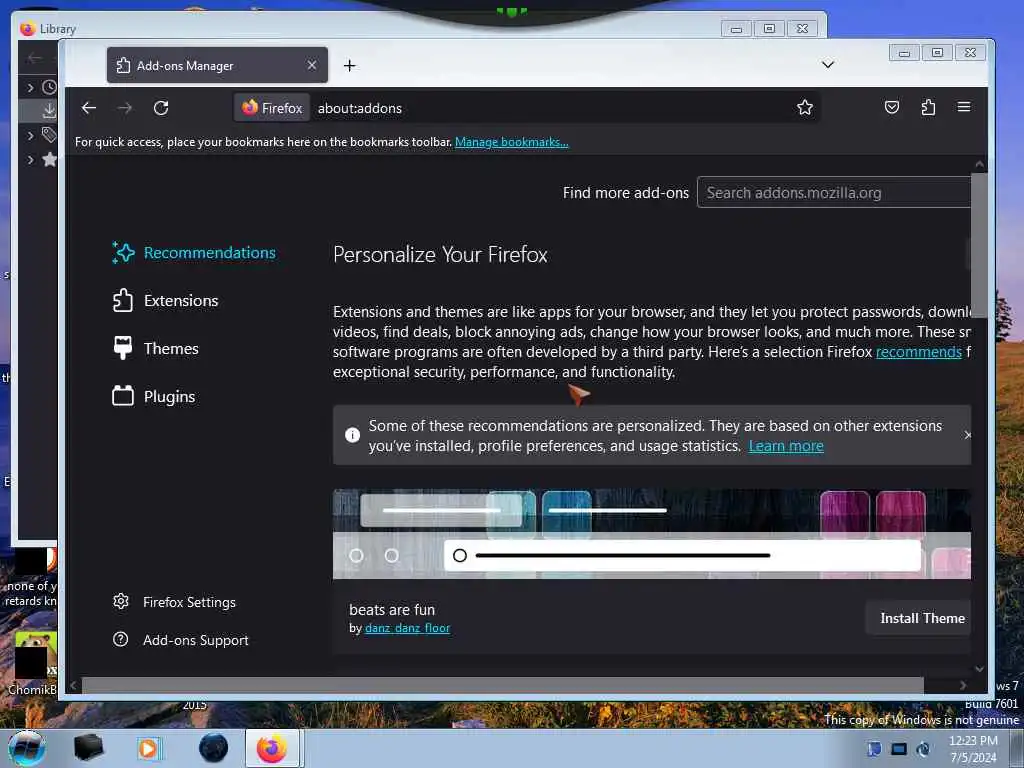Expand the History item in Library window
Image resolution: width=1024 pixels, height=768 pixels.
click(30, 87)
